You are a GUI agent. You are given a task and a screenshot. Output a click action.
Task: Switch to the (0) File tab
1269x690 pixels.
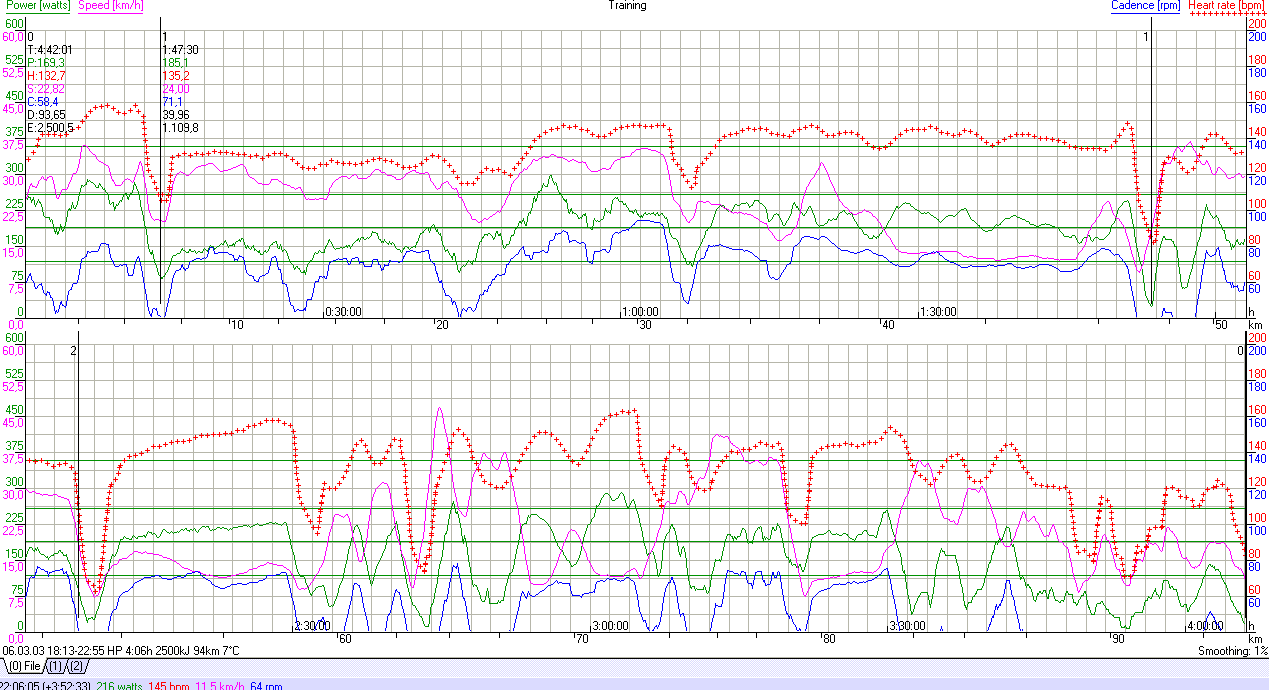tap(25, 666)
